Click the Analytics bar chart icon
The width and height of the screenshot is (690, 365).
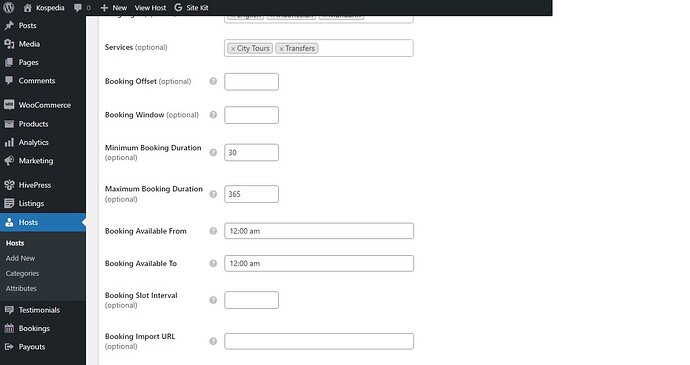click(x=9, y=142)
